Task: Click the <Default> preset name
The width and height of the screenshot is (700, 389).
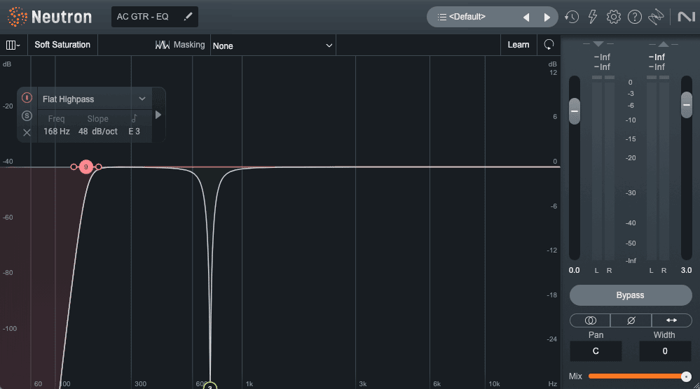Action: point(467,17)
